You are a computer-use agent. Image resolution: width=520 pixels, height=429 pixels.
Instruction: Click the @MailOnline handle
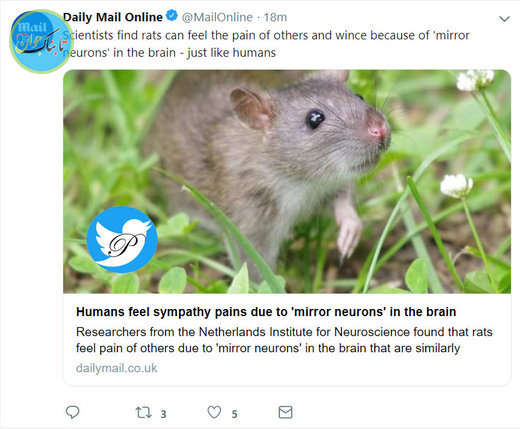pos(217,17)
